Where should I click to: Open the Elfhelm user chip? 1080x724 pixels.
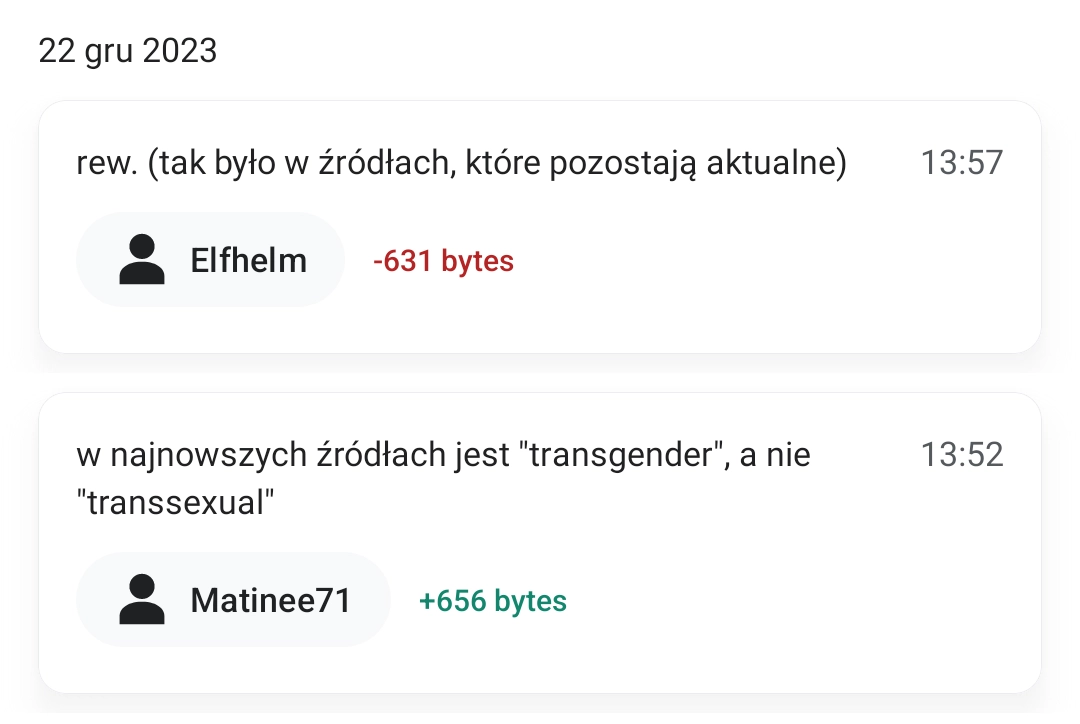210,260
